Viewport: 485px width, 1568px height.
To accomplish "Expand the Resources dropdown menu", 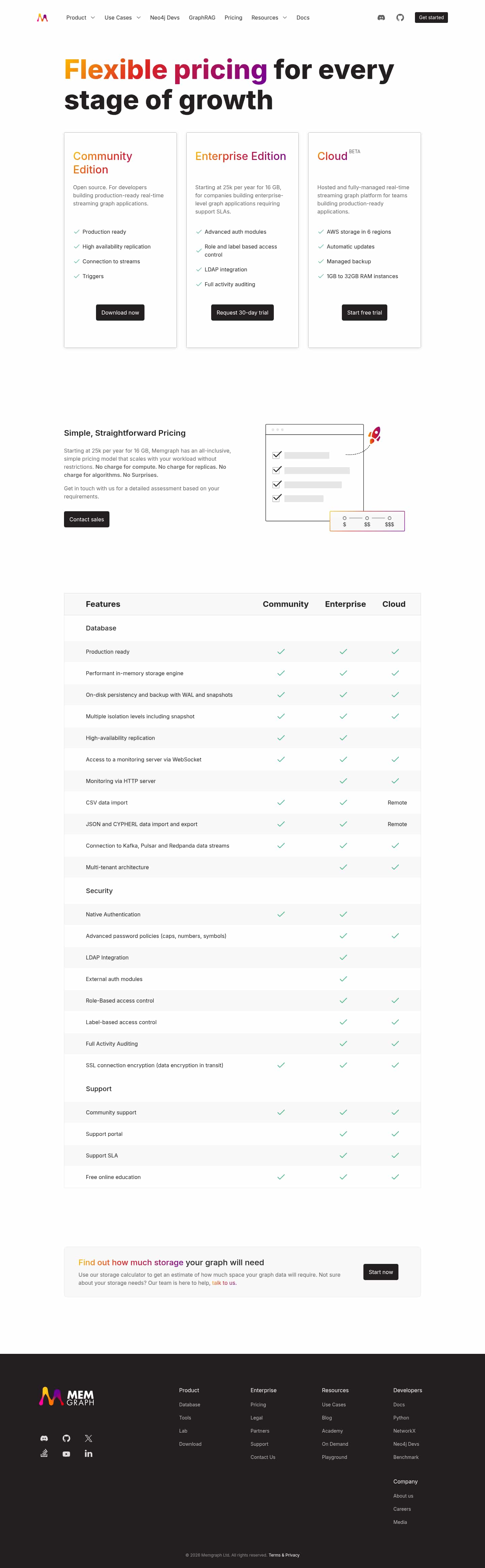I will coord(269,18).
